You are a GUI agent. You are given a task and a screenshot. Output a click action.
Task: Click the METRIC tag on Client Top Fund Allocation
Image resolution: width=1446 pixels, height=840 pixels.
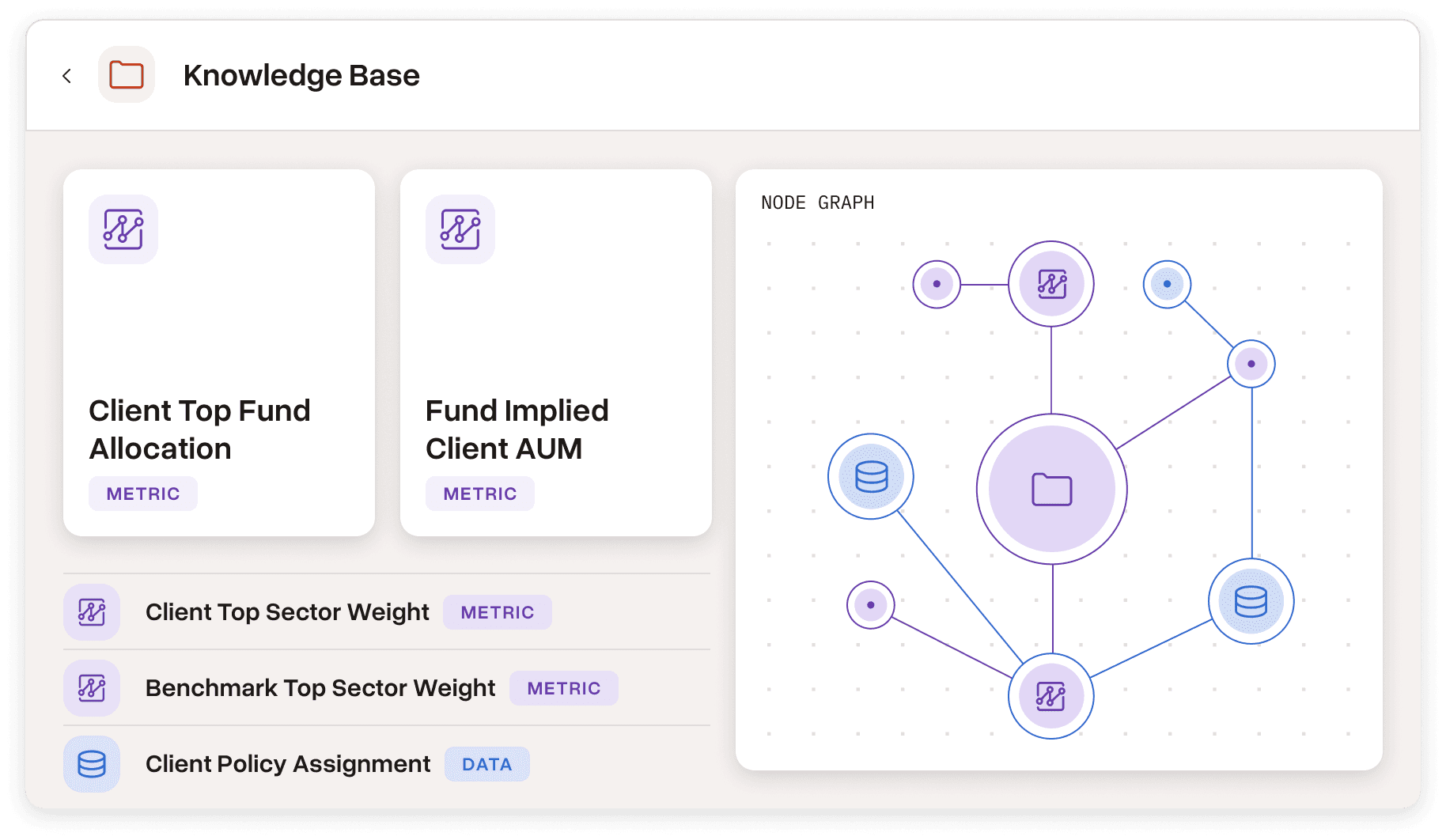pyautogui.click(x=143, y=494)
